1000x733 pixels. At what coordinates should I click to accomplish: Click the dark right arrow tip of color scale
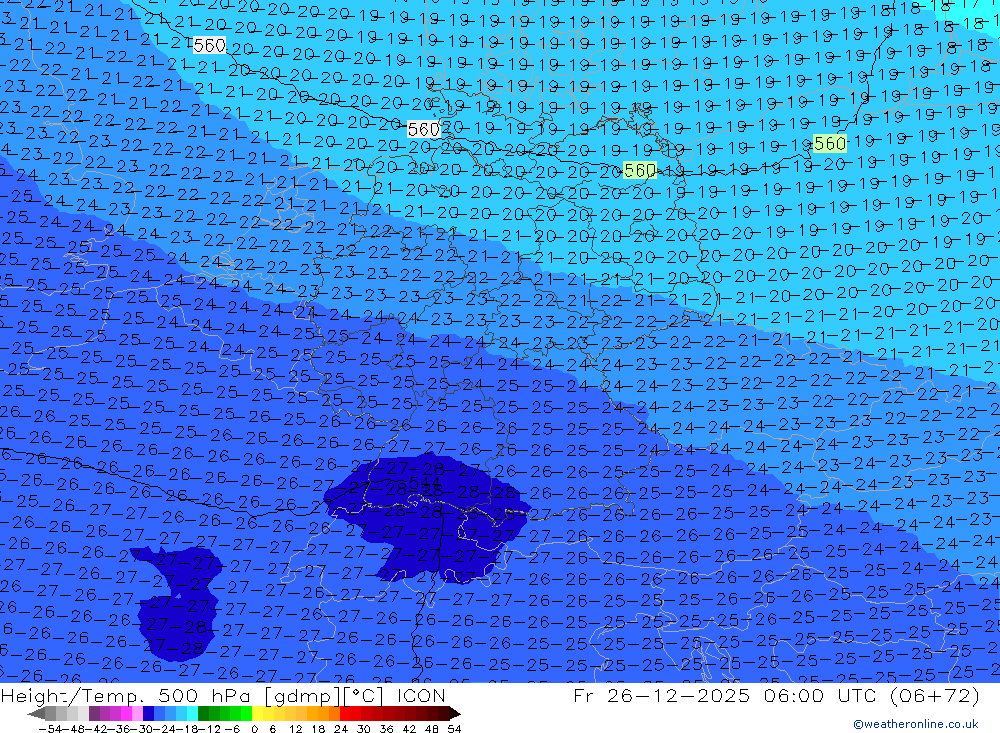(x=457, y=714)
